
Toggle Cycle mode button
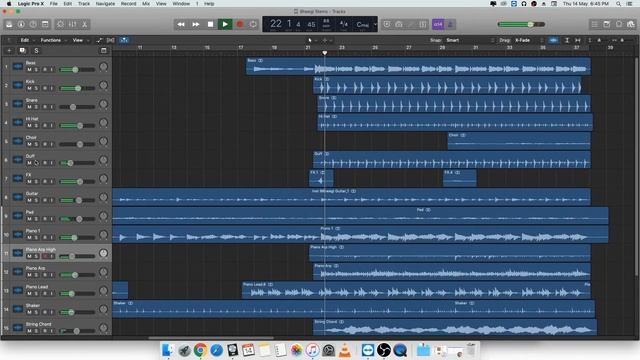[x=253, y=24]
